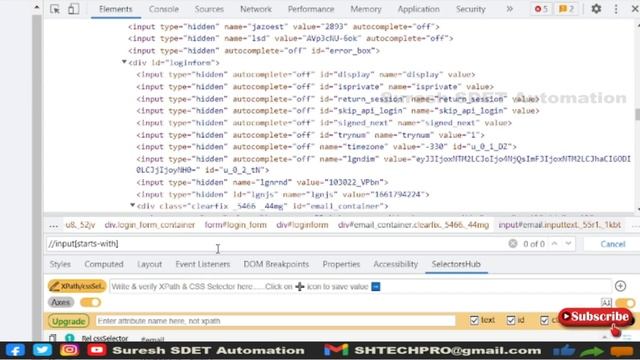Click the Instagram icon in the bottom banner
Viewport: 640px width, 360px height.
tap(69, 350)
